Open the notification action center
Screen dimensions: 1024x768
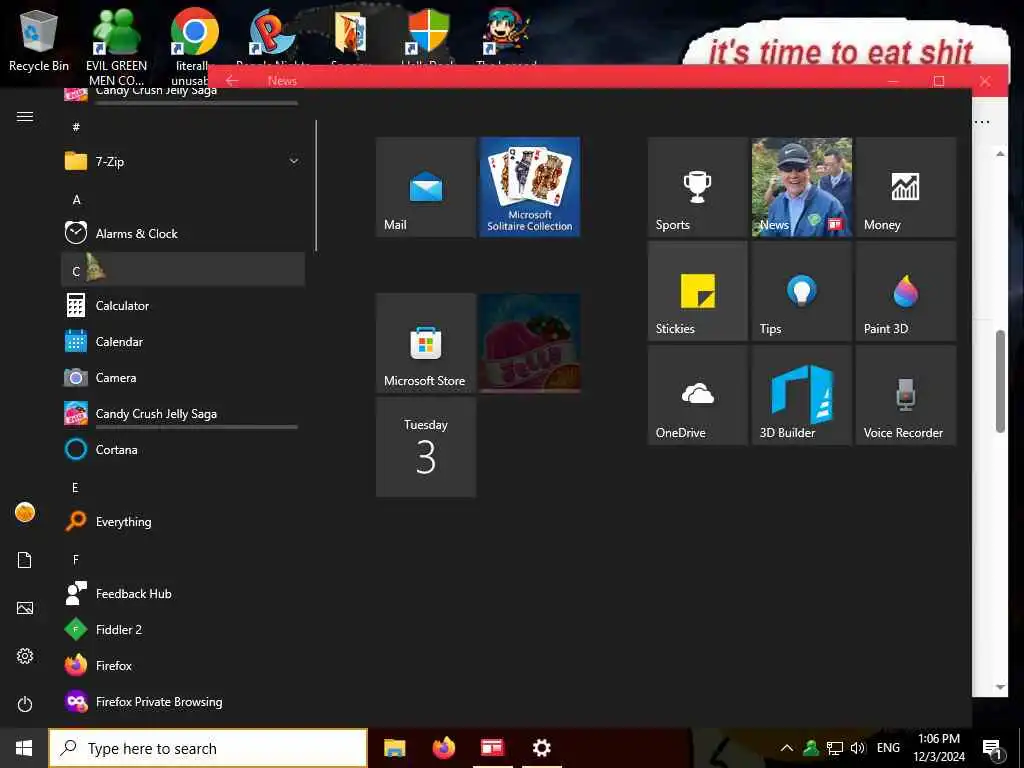pos(993,748)
